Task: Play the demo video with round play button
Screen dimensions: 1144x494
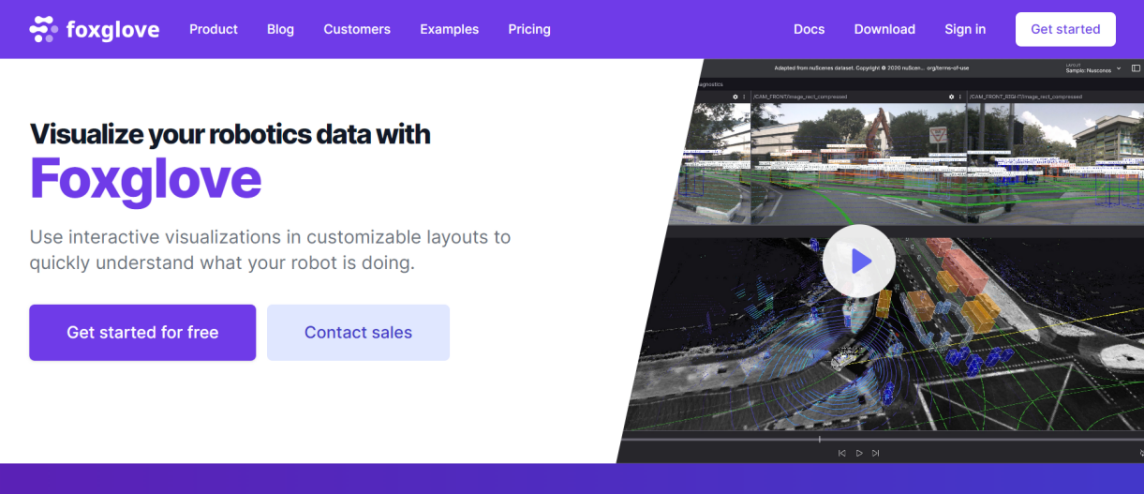Action: click(859, 260)
